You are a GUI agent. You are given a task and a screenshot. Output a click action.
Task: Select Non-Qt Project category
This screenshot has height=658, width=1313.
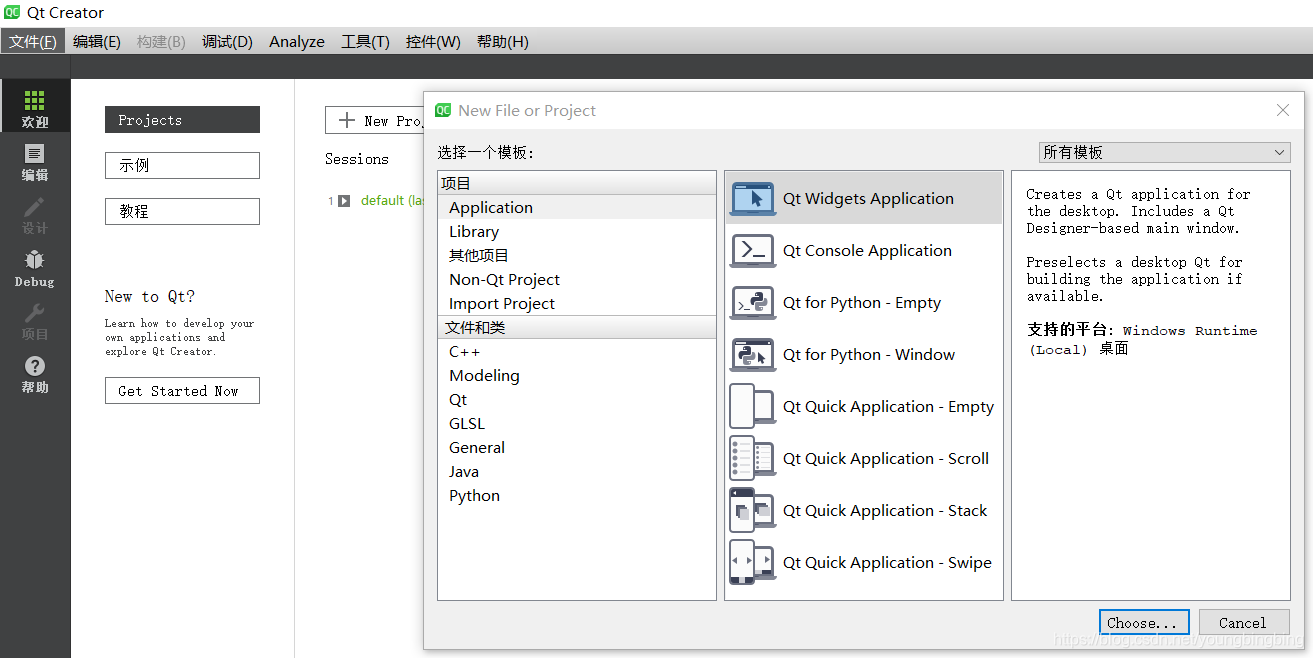tap(577, 279)
